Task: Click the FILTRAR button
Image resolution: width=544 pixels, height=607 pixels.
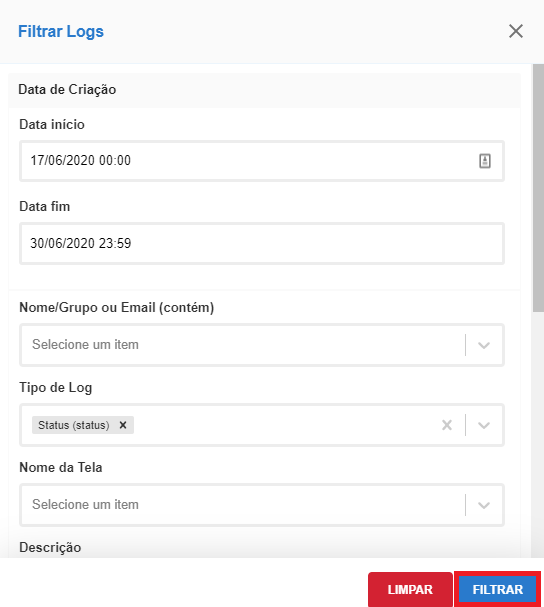Action: point(498,590)
